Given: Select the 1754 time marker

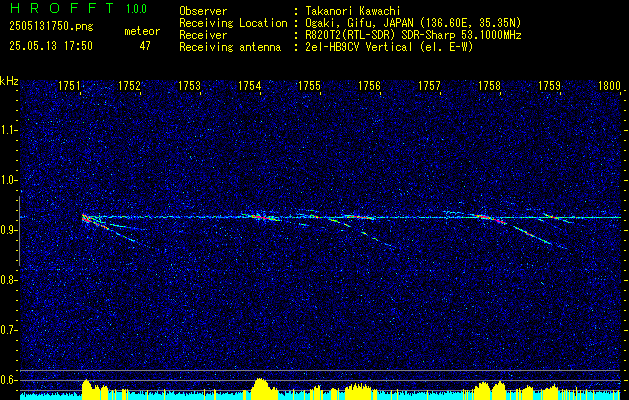Looking at the screenshot, I should (x=250, y=85).
